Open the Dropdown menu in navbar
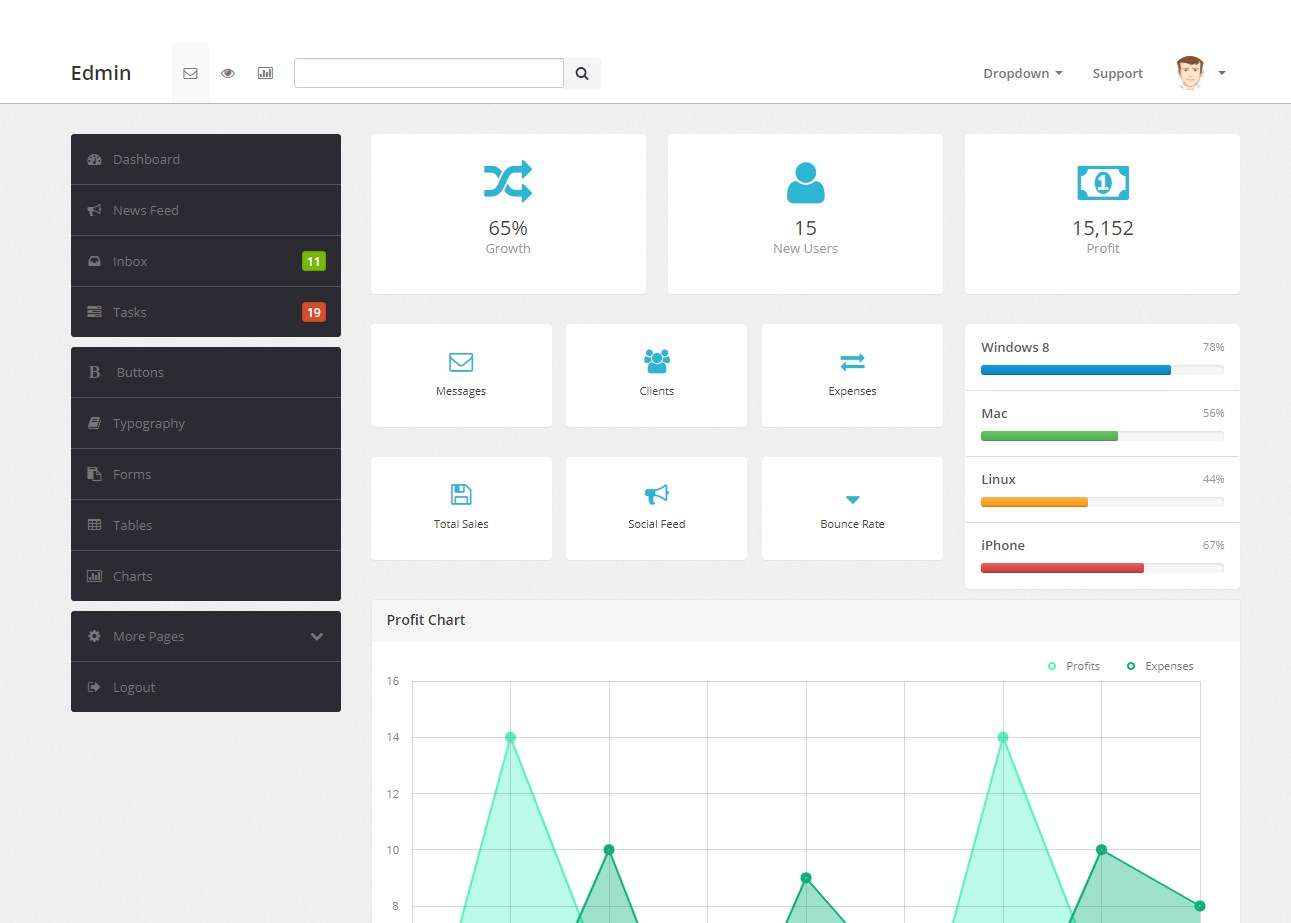Viewport: 1291px width, 923px height. [1022, 73]
